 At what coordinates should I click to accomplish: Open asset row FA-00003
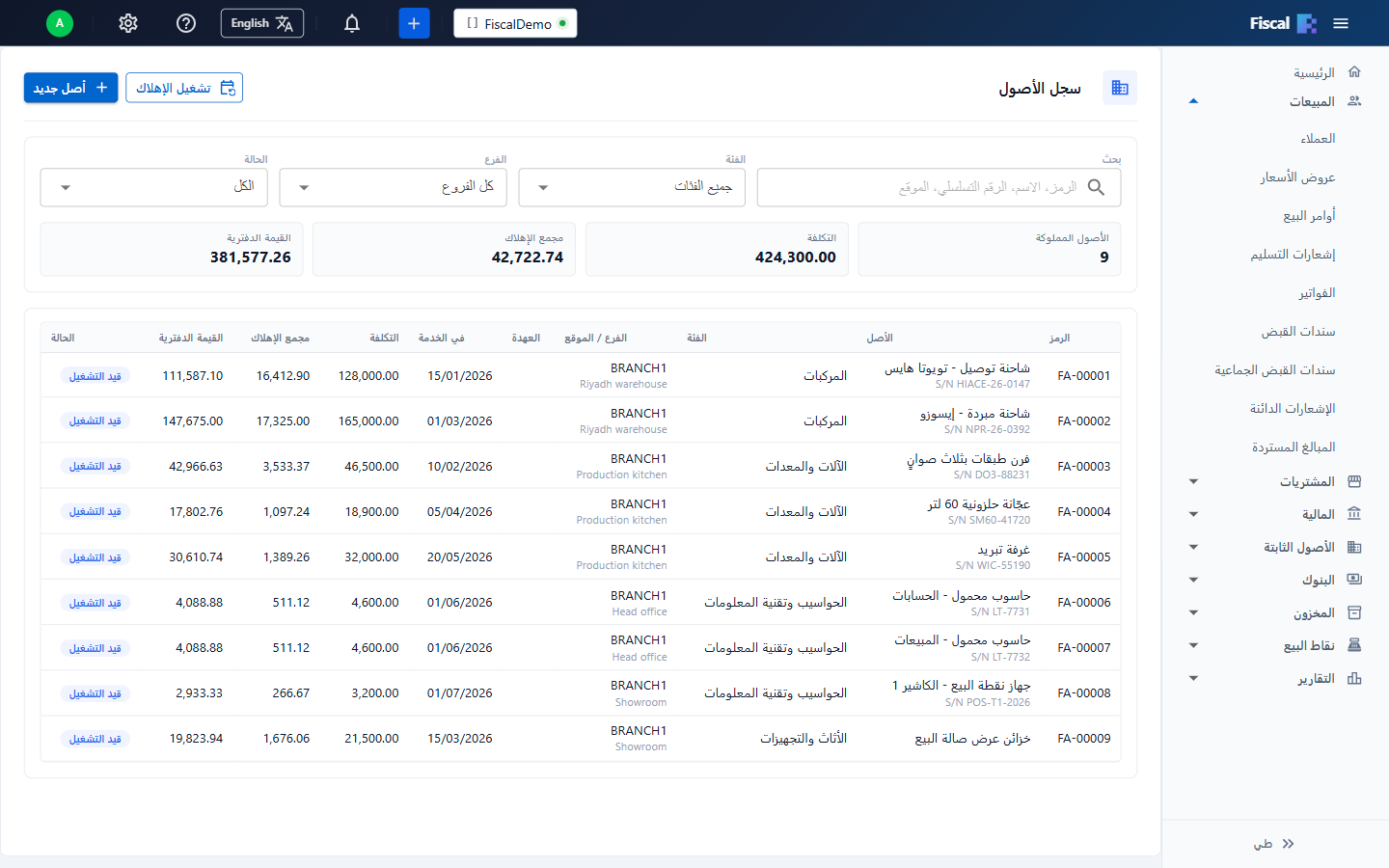[x=581, y=466]
